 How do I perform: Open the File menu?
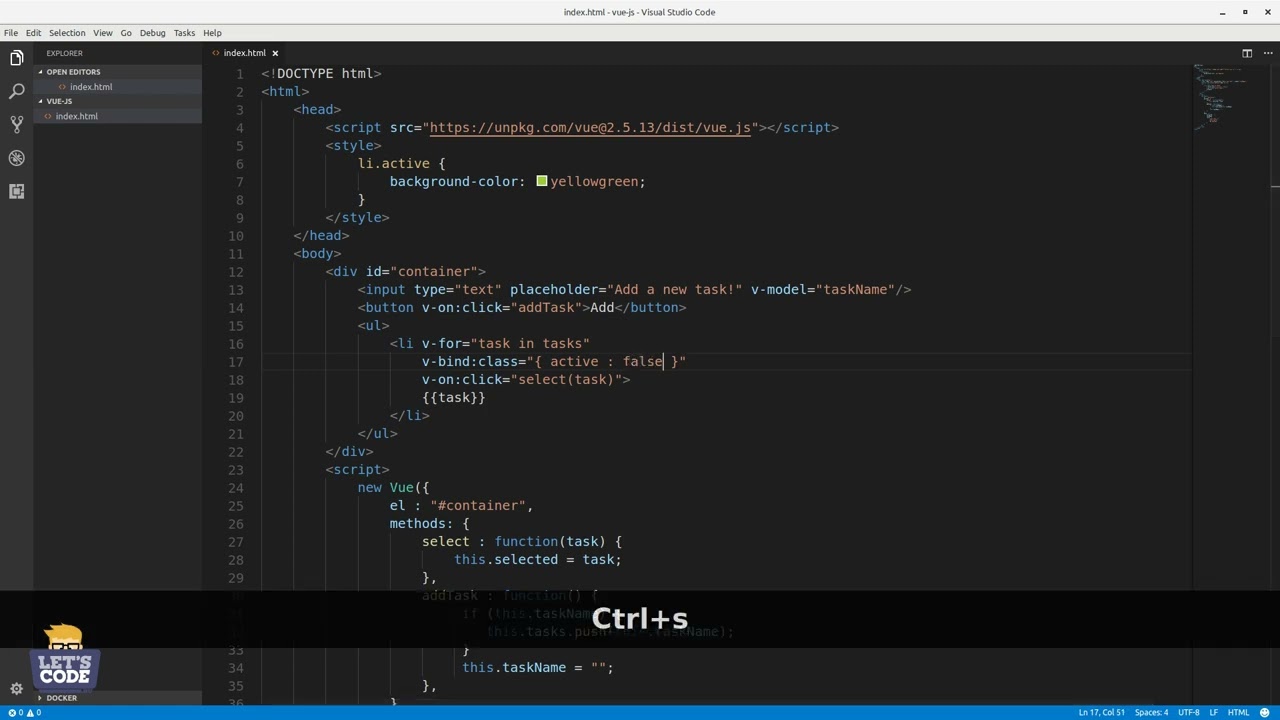(x=10, y=33)
